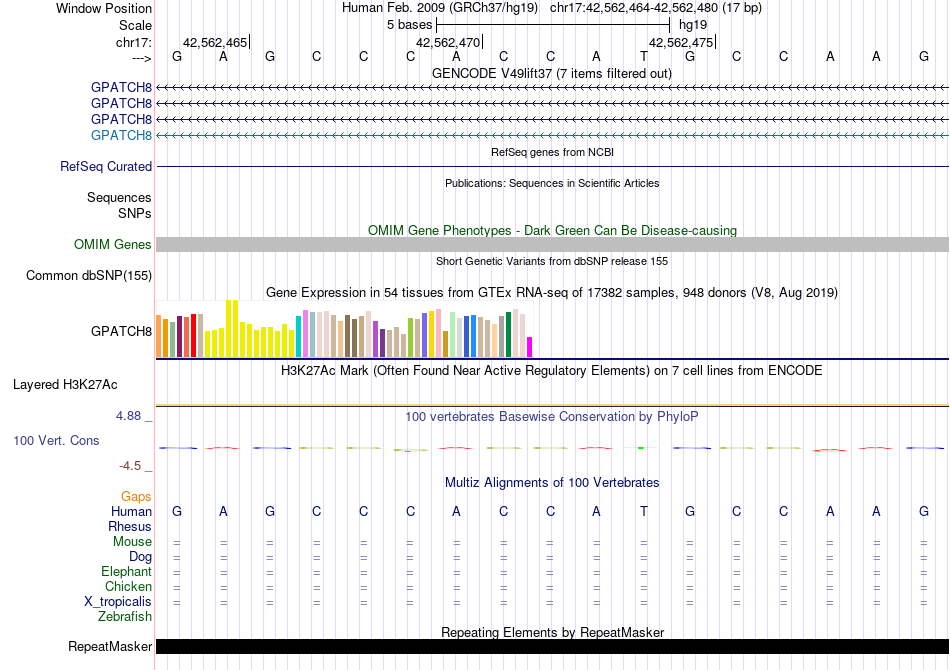Select the Layered H3K27Ac track label

pyautogui.click(x=65, y=384)
